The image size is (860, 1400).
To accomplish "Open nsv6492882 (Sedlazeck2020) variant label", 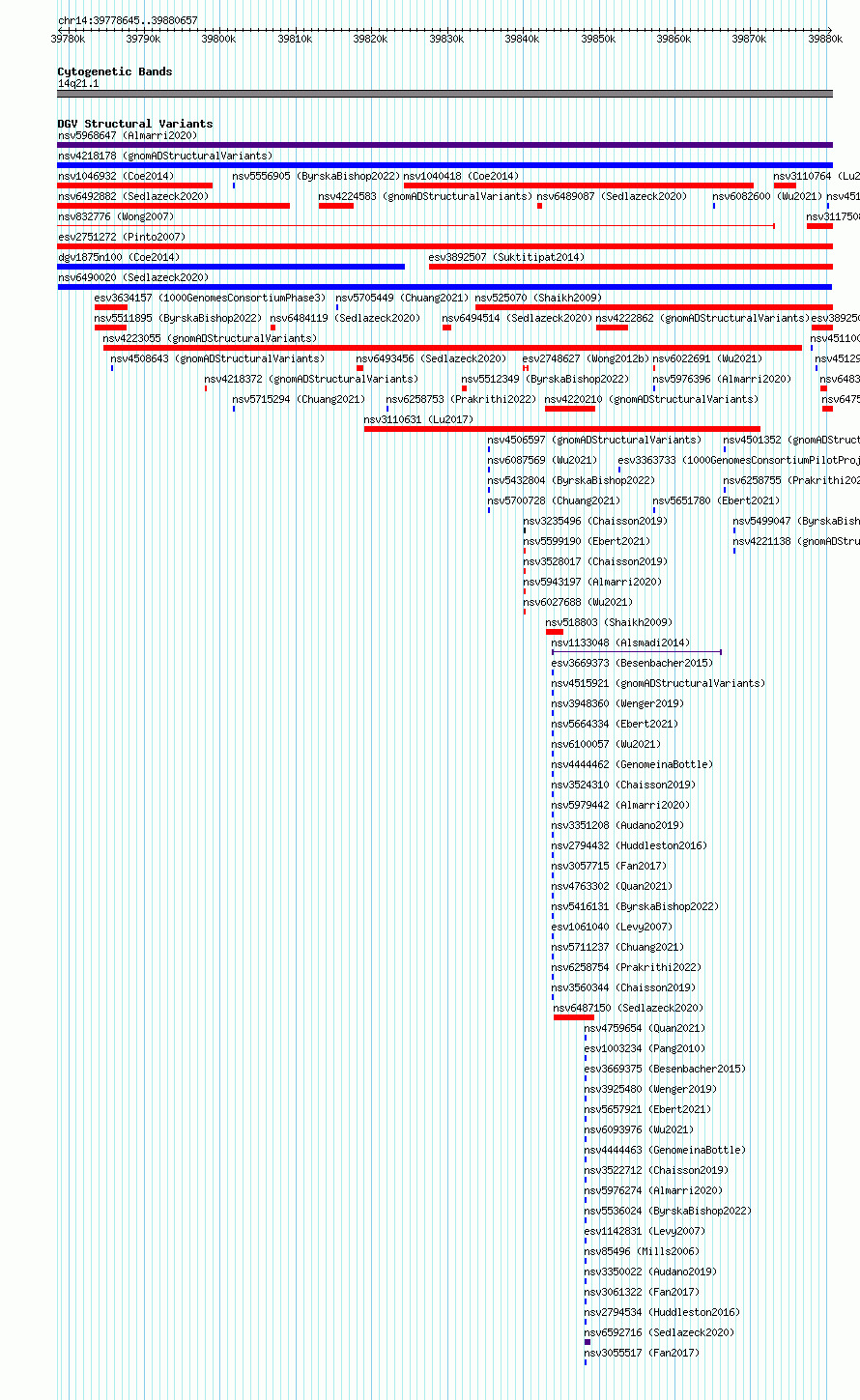I will pos(133,196).
